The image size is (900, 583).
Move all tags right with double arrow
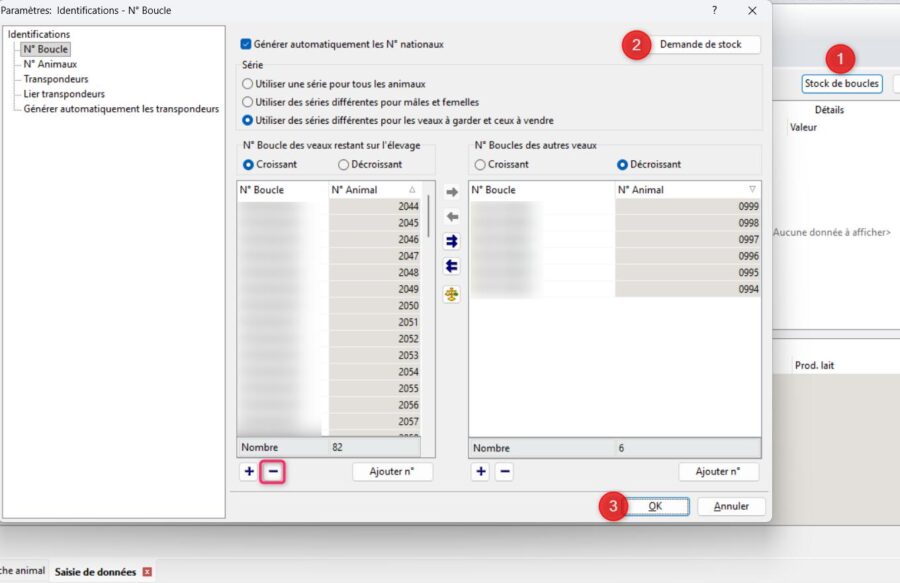click(452, 241)
